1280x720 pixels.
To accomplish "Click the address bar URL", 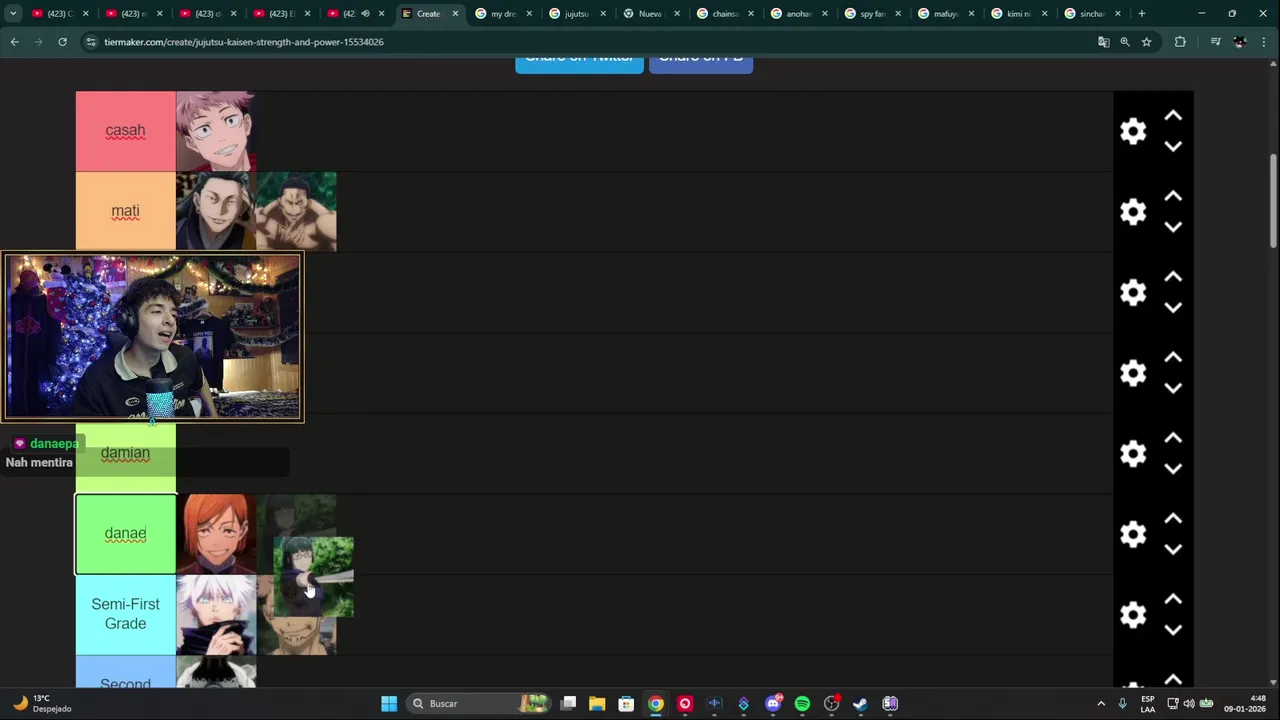I will (x=244, y=42).
